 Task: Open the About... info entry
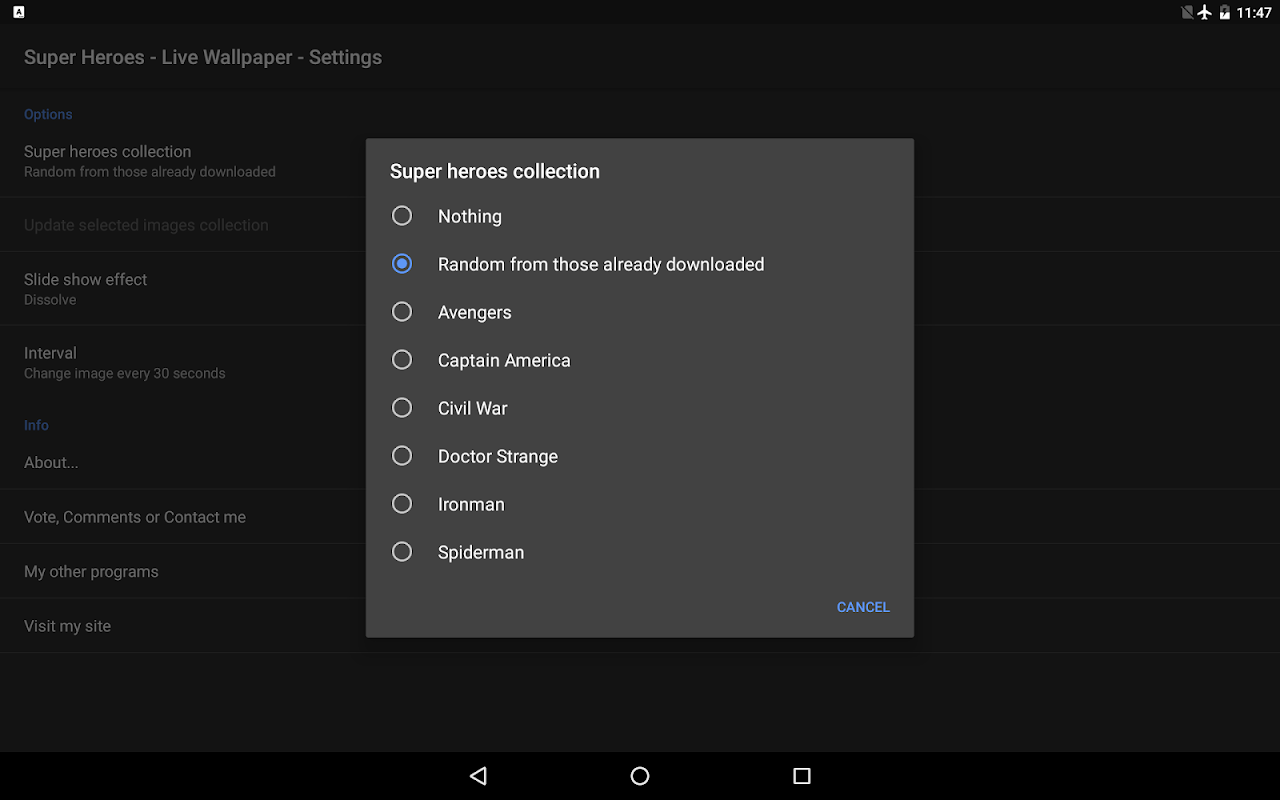[51, 463]
